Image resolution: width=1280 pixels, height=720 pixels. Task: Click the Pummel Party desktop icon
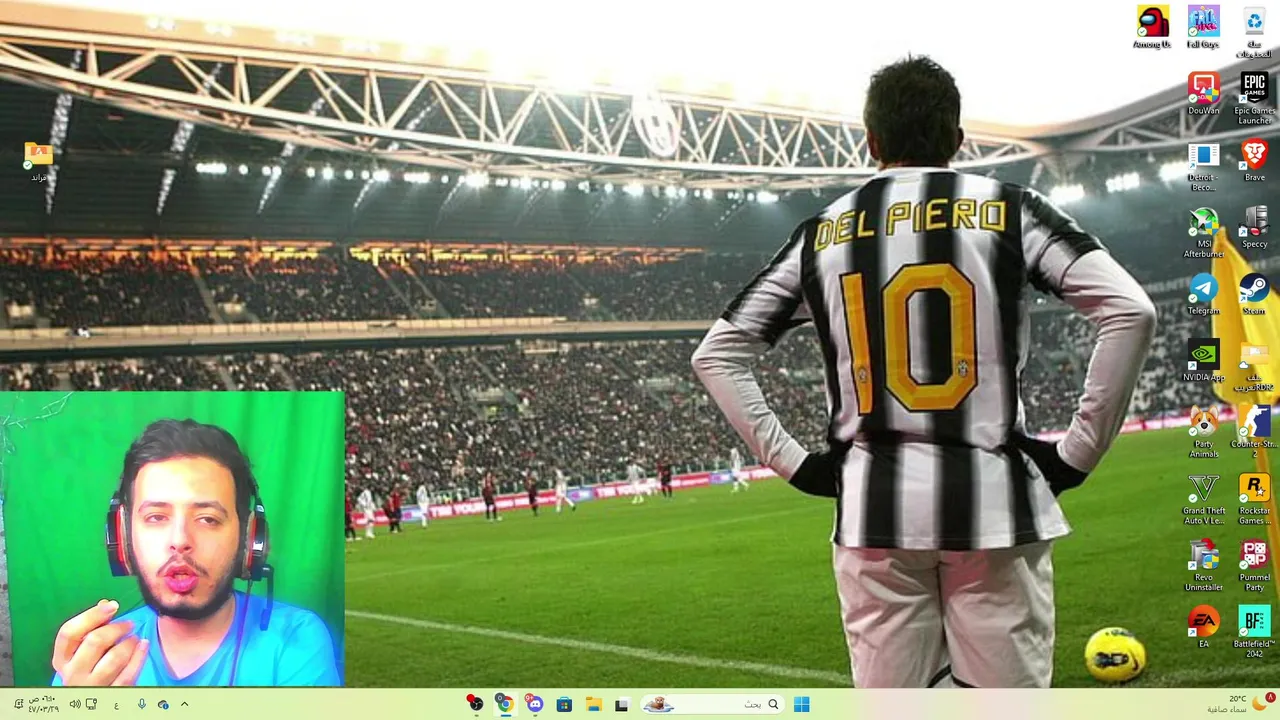click(x=1254, y=566)
